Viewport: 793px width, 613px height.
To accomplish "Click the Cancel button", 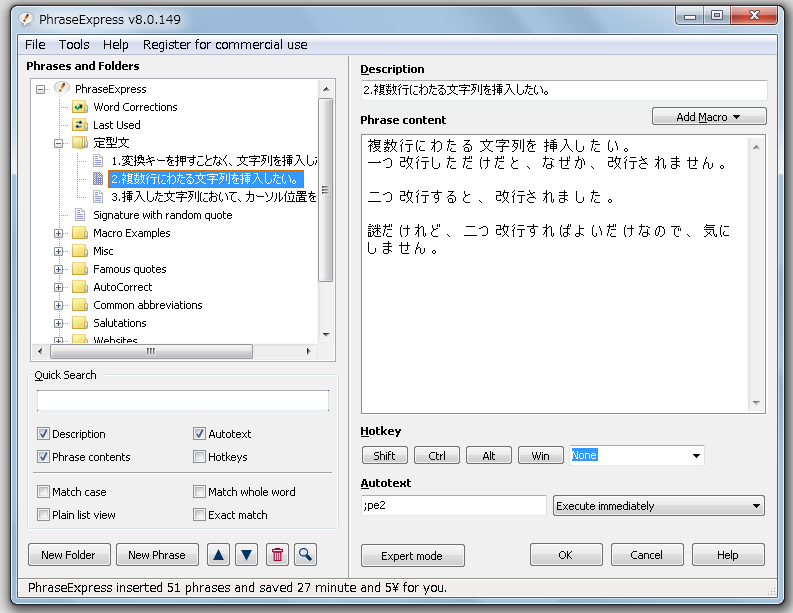I will coord(647,555).
